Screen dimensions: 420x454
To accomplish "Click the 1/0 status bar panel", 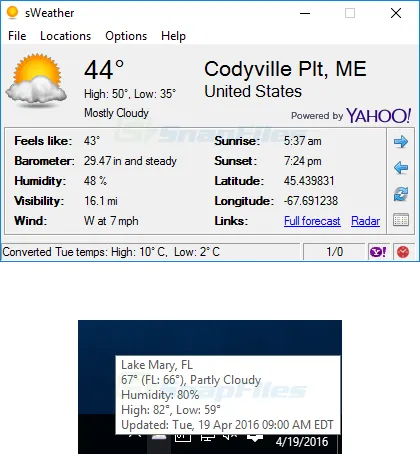I will (x=334, y=252).
